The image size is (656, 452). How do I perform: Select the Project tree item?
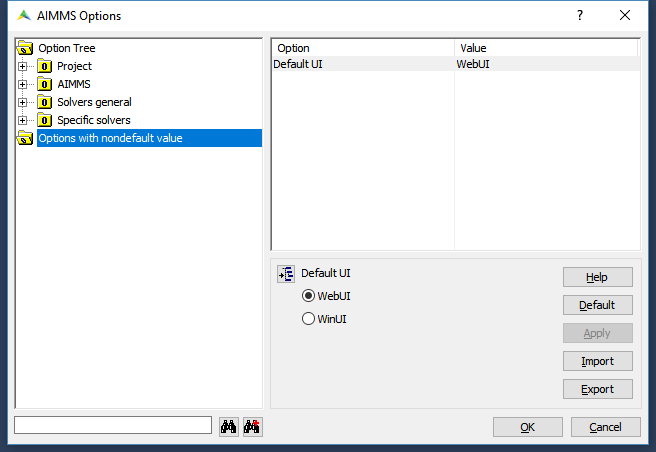pos(74,66)
